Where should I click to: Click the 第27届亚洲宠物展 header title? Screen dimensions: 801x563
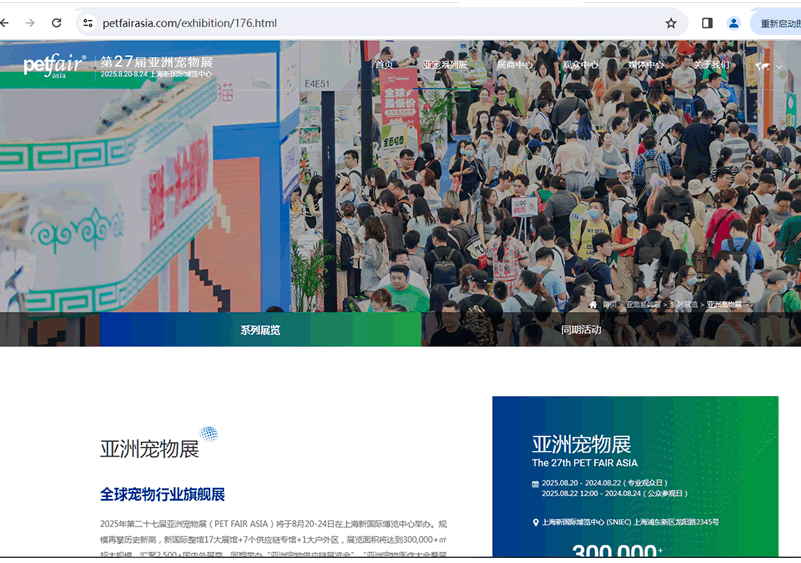pos(156,62)
